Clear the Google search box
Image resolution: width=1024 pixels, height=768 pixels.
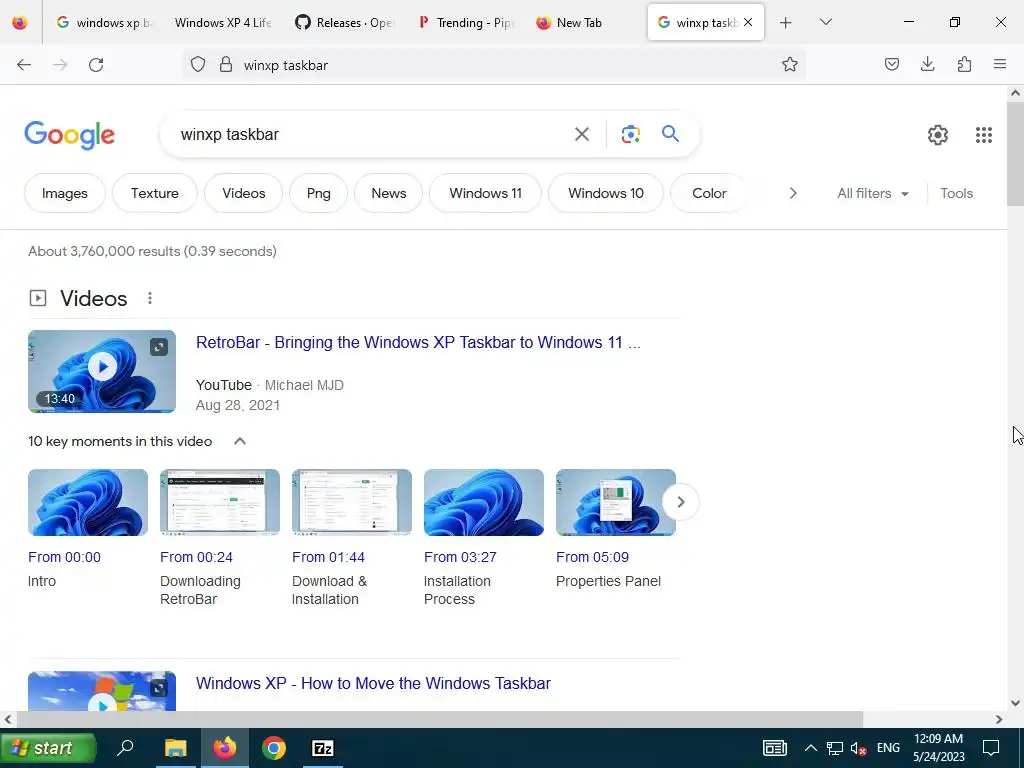[581, 135]
